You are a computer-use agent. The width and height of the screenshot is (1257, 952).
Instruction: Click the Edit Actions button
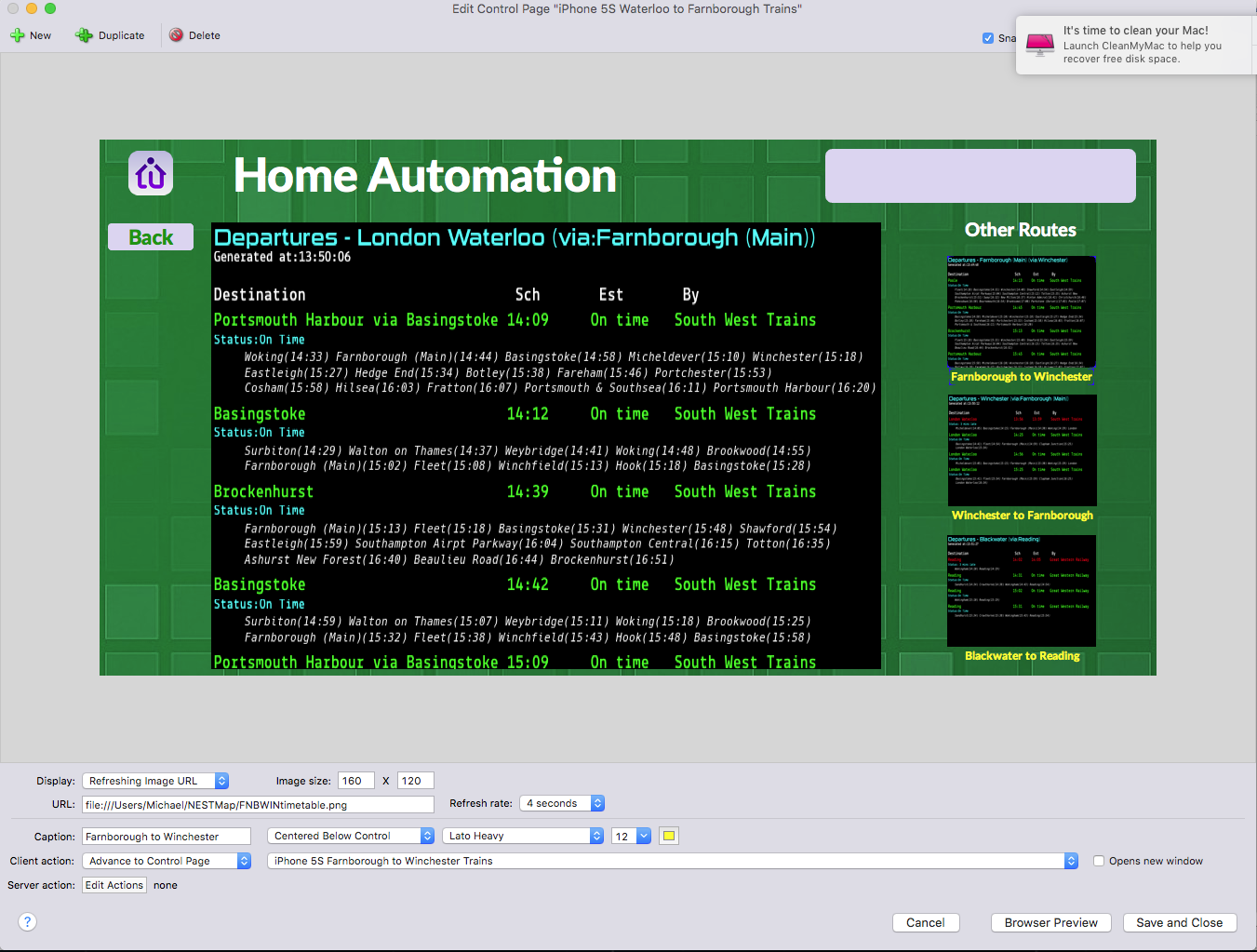[x=114, y=885]
